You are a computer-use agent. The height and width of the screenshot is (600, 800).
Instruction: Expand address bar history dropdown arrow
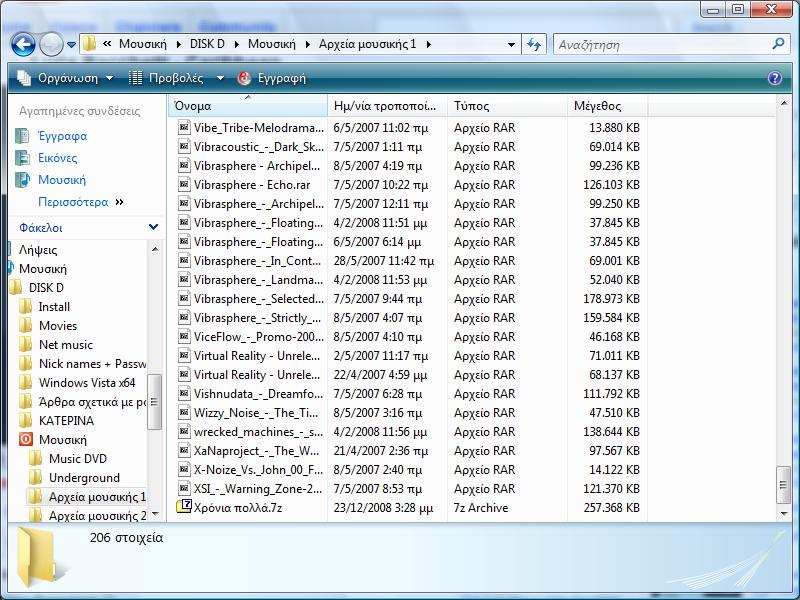511,44
